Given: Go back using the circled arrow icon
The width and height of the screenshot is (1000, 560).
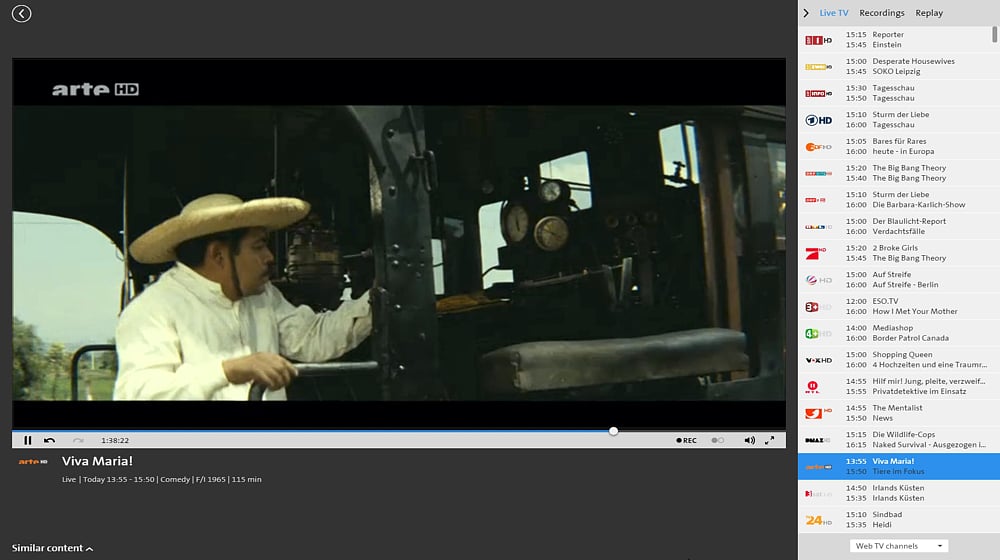Looking at the screenshot, I should (21, 13).
